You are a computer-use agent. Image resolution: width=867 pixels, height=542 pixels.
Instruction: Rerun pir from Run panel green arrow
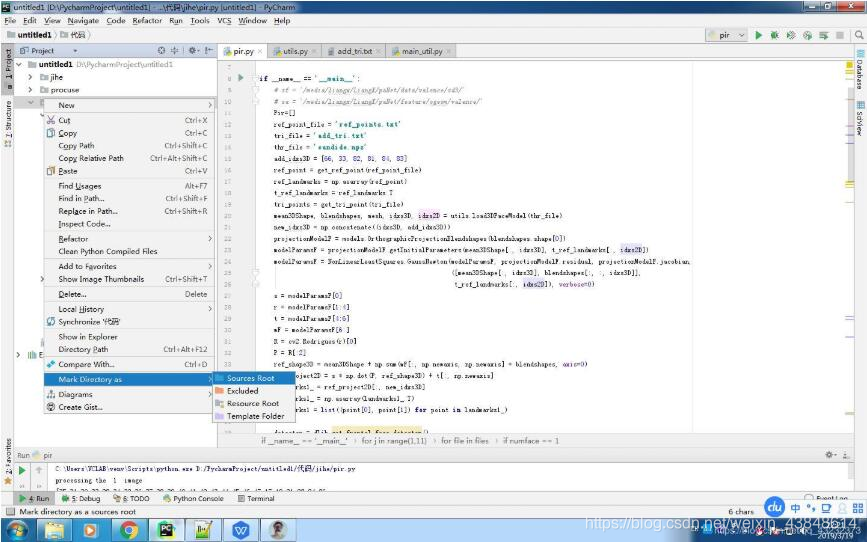pos(22,470)
